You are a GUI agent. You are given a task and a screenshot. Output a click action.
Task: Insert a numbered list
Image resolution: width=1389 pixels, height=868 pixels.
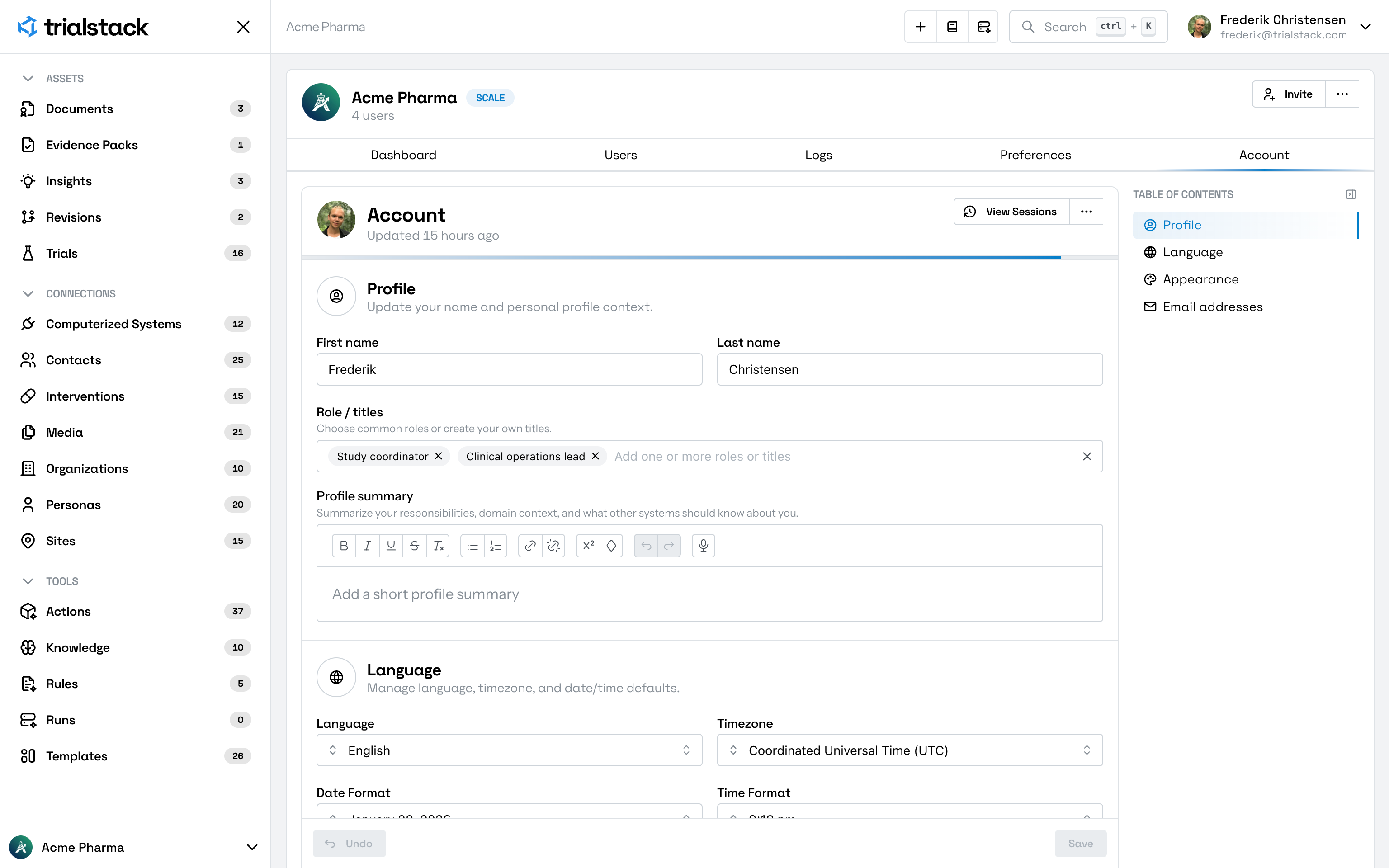[x=496, y=545]
